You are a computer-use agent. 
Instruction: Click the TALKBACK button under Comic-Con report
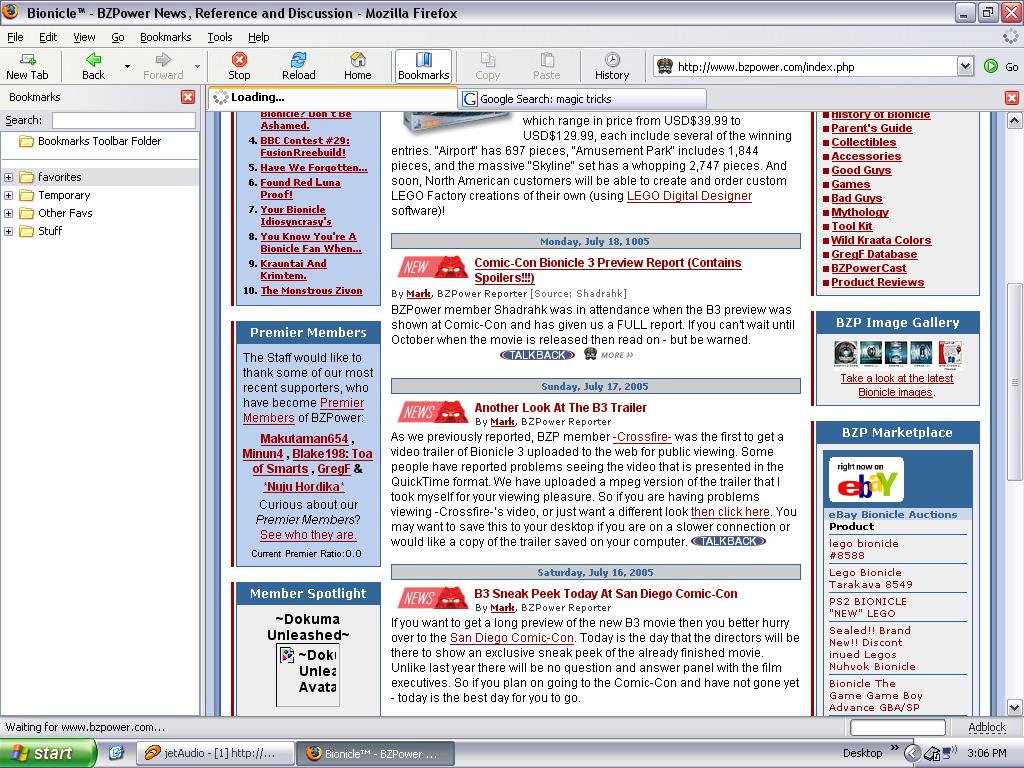(537, 355)
